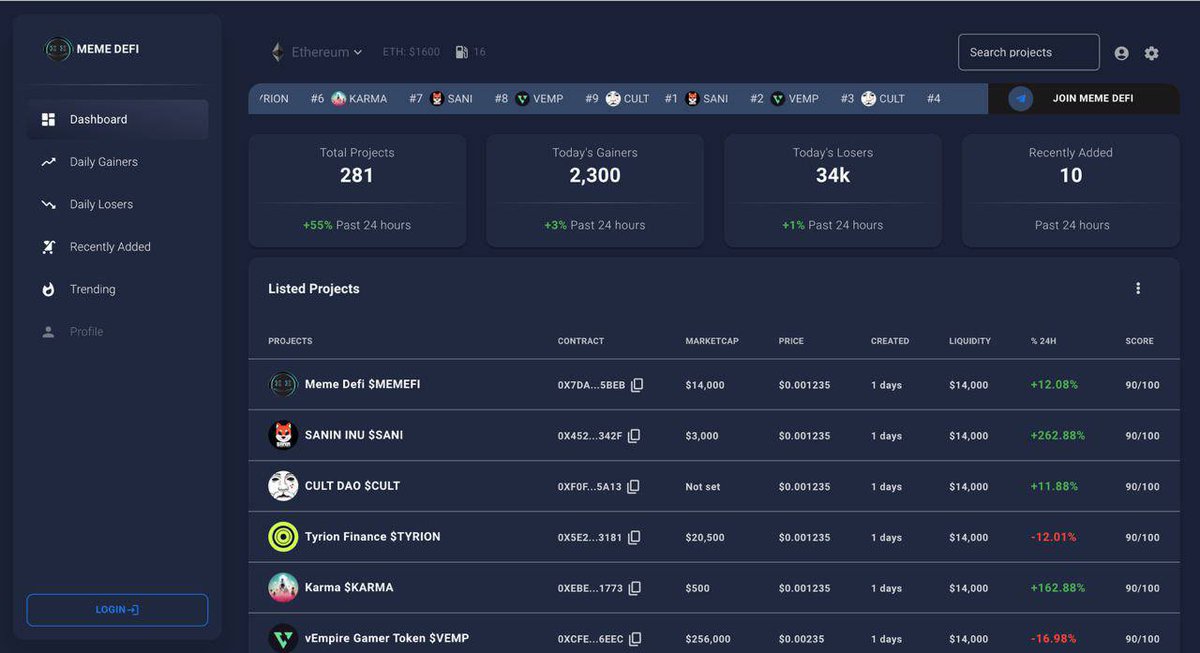Click the gas pump icon
The height and width of the screenshot is (653, 1200).
point(462,52)
